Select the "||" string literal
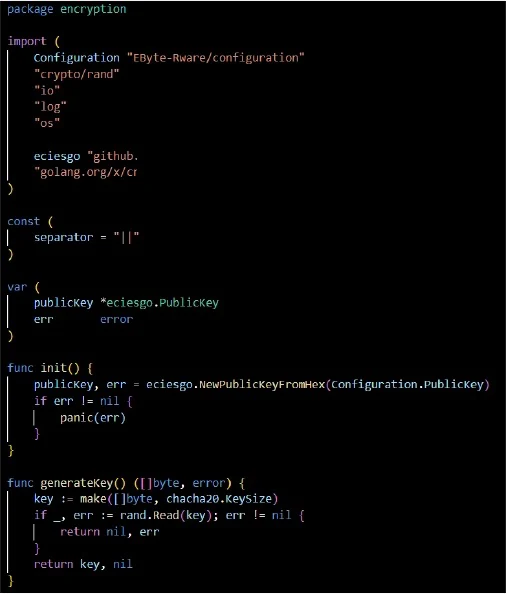 point(126,237)
